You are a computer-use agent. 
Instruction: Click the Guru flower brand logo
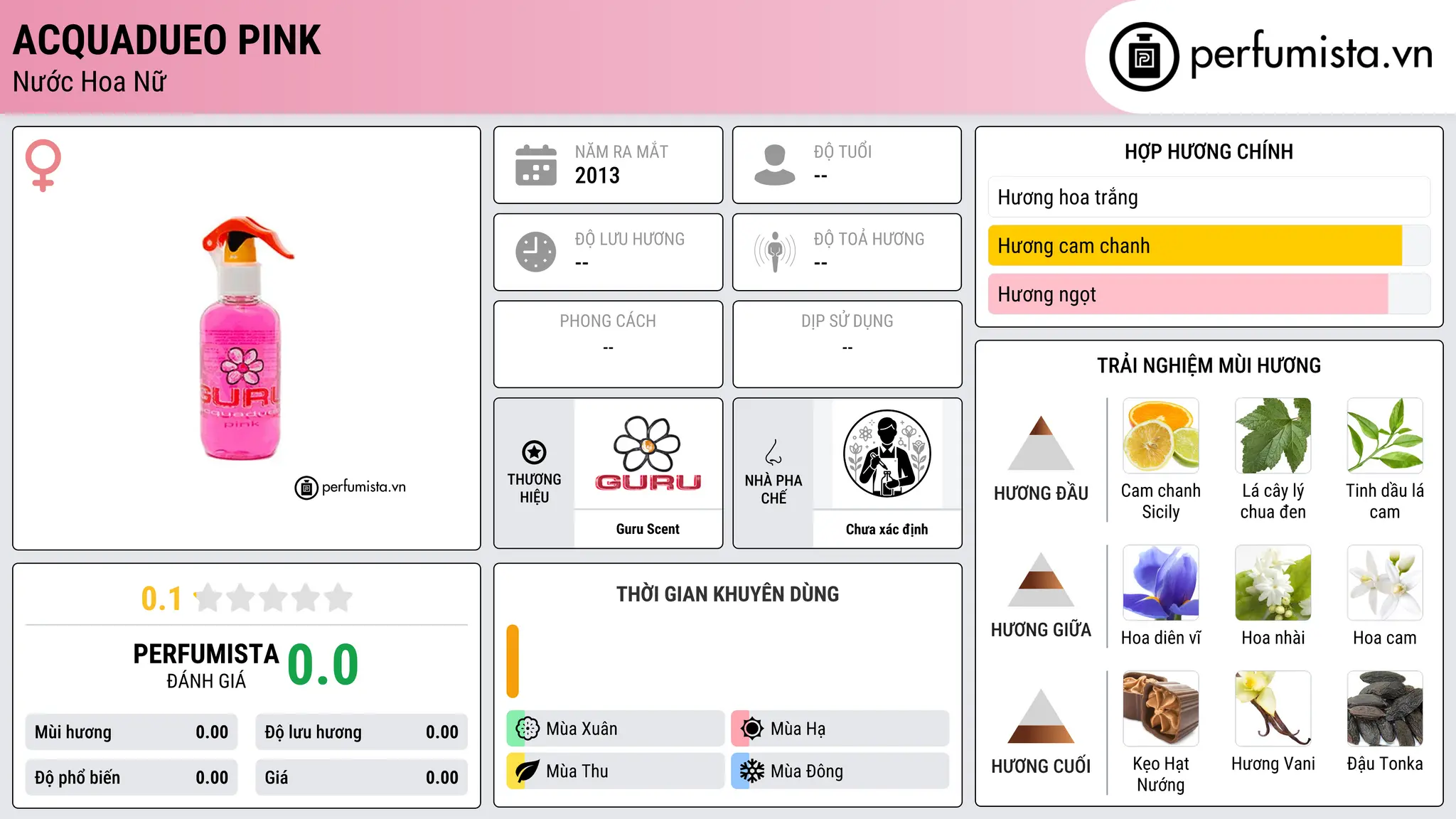648,454
